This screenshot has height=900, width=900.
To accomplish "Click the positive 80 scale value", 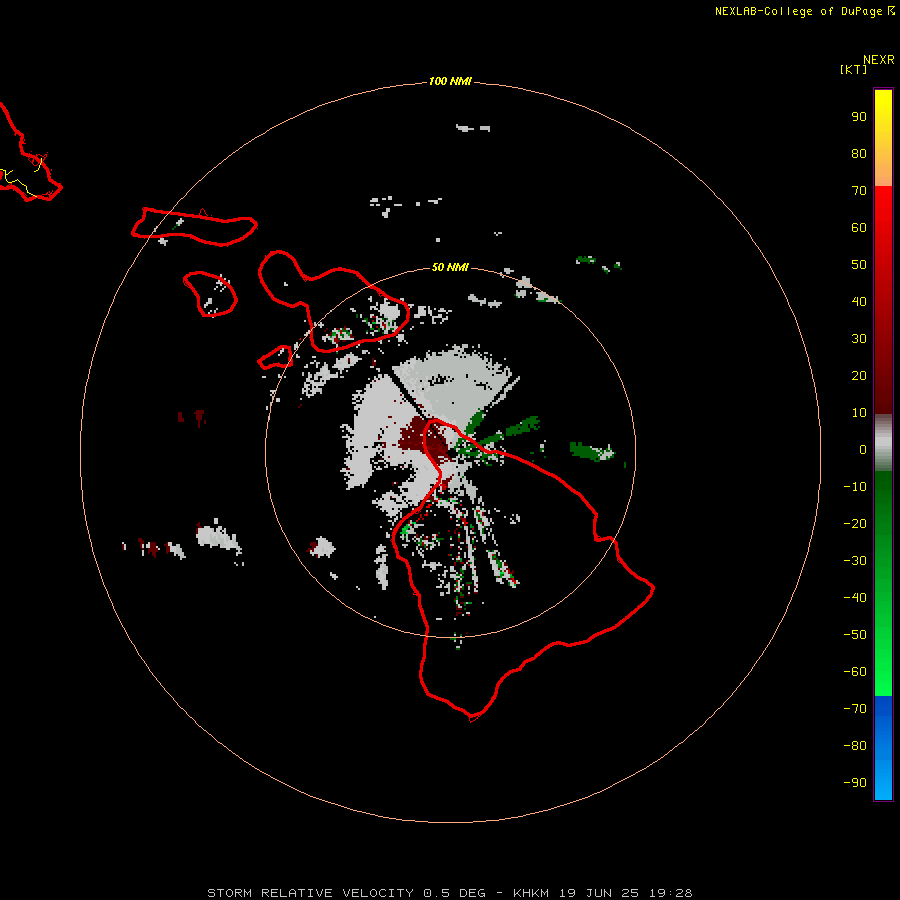I will tap(859, 154).
